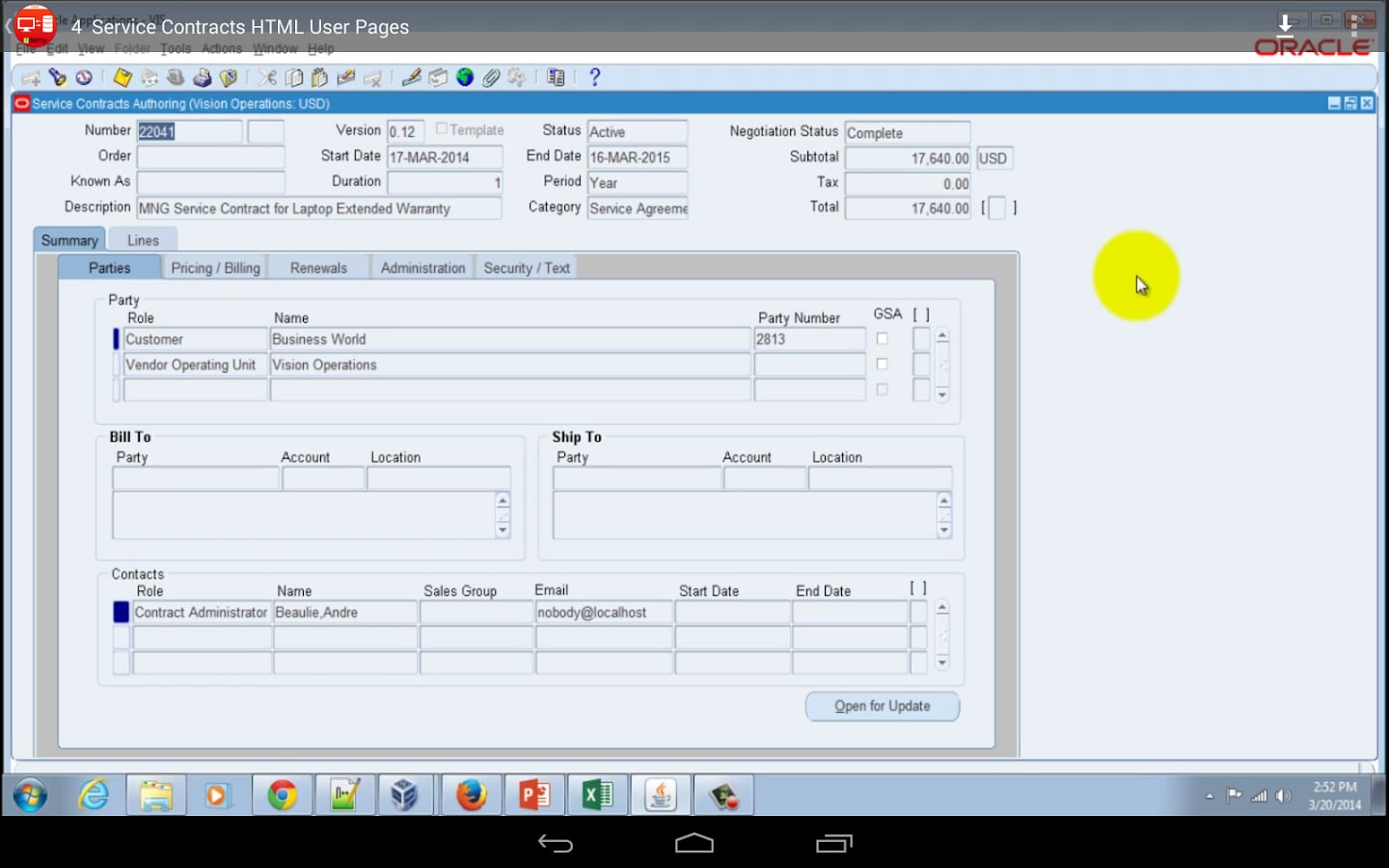Screen dimensions: 1389x868
Task: Click the Close Form toolbar icon
Action: click(x=229, y=77)
